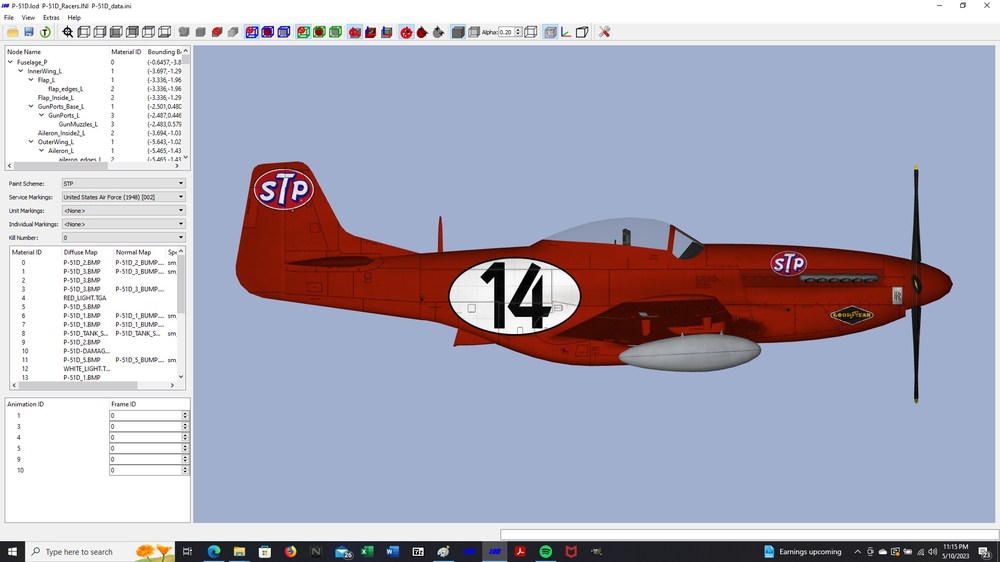
Task: Click the red bomb-shaped toolbar icon
Action: click(x=406, y=32)
